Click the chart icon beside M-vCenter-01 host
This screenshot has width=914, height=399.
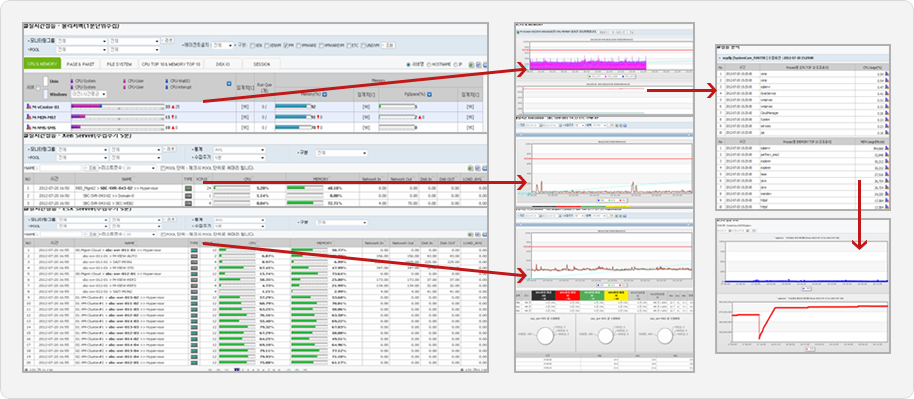coord(29,107)
